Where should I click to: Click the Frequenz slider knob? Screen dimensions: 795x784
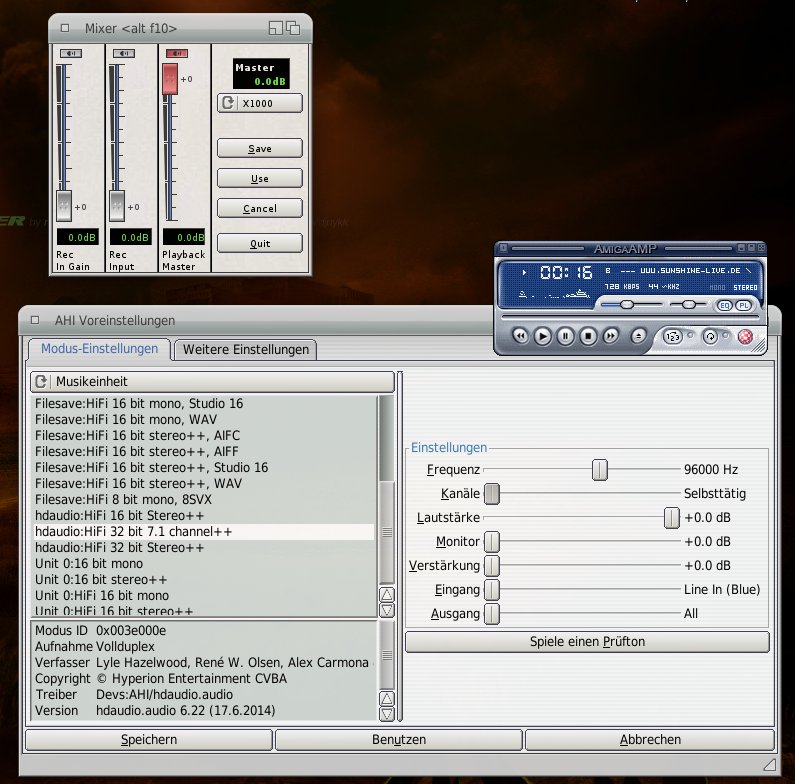click(x=599, y=469)
